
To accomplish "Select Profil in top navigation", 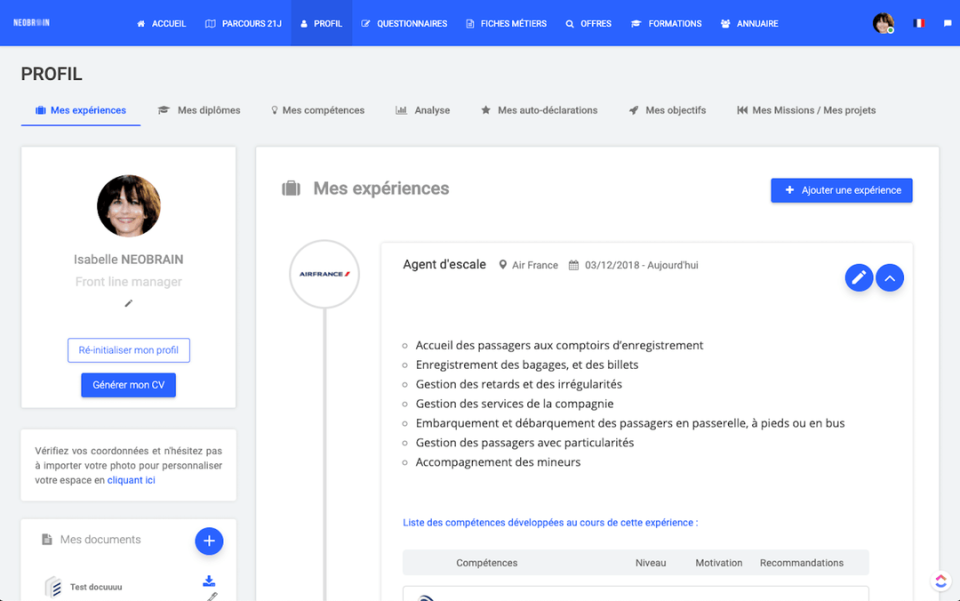I will tap(321, 23).
